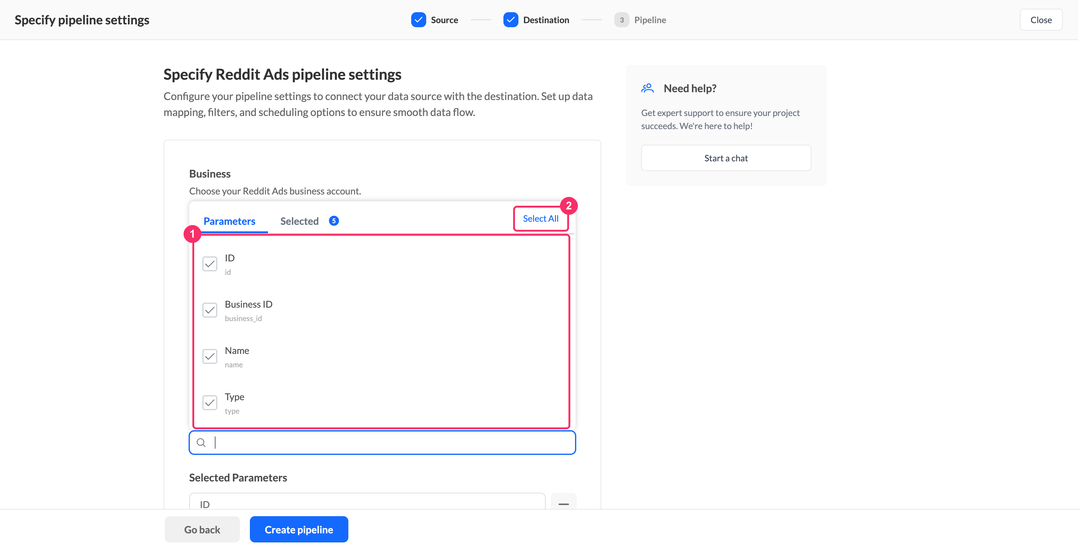Screen dimensions: 1080x549
Task: Click the Need help people icon
Action: pyautogui.click(x=647, y=88)
